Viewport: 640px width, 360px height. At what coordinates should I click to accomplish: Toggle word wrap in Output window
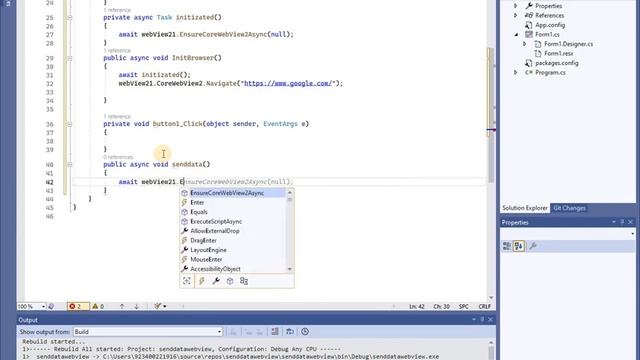click(290, 332)
